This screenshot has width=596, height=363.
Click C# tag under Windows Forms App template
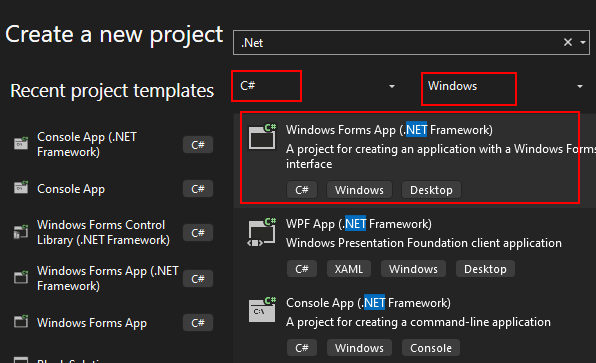coord(302,190)
